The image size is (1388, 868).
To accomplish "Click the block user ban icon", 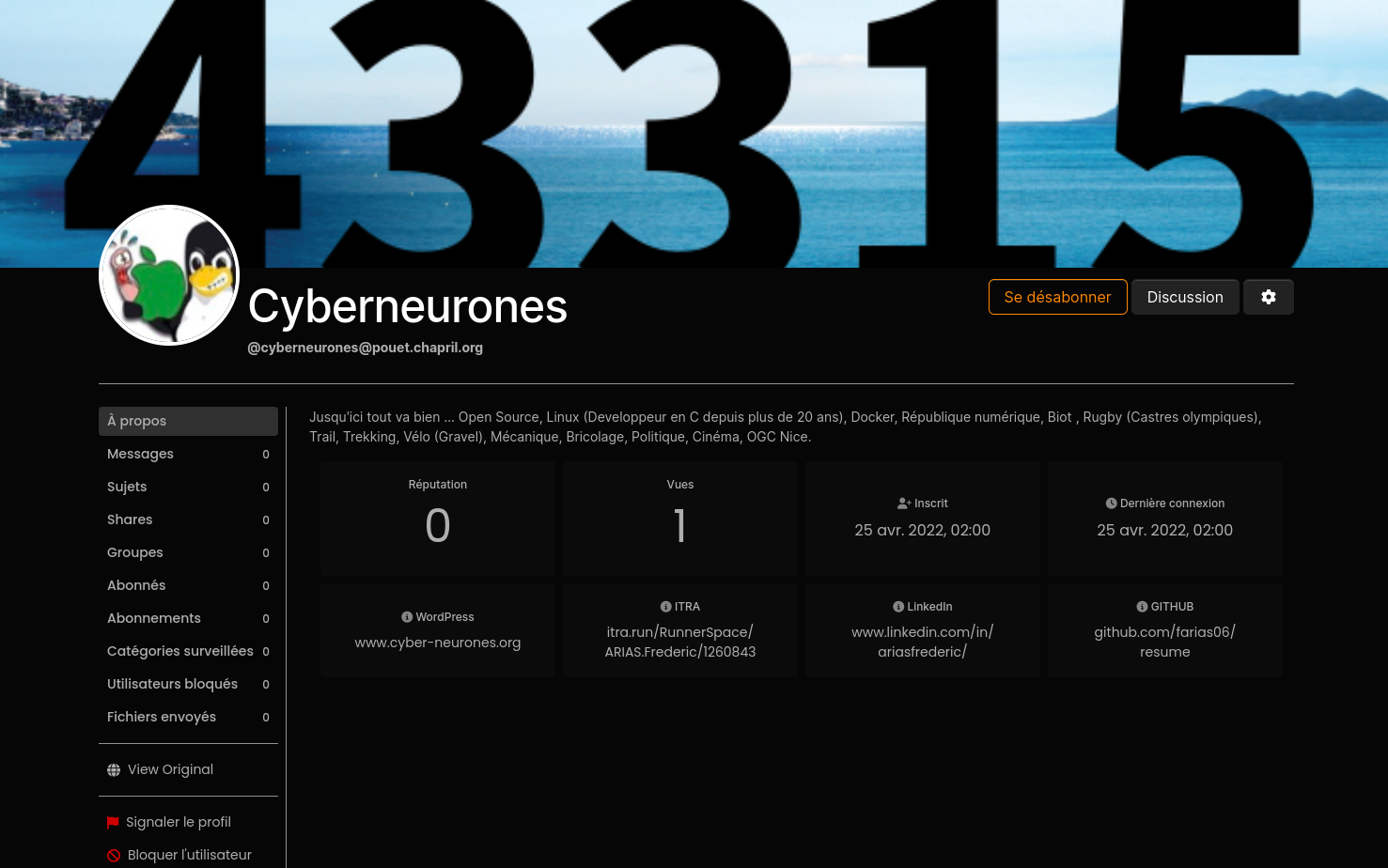I will 114,856.
